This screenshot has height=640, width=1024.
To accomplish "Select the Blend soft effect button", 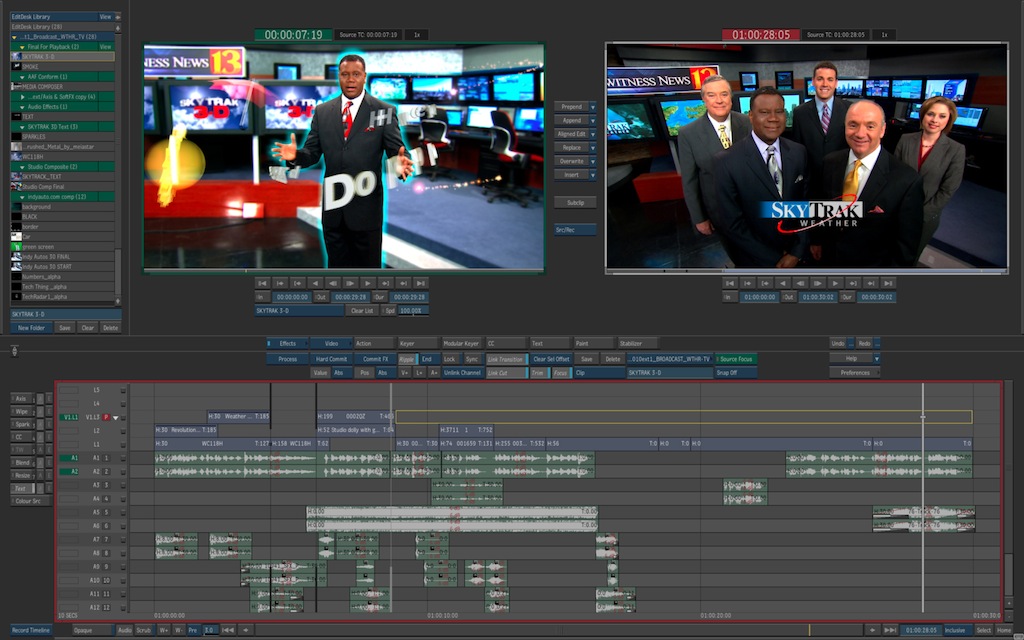I will [22, 462].
